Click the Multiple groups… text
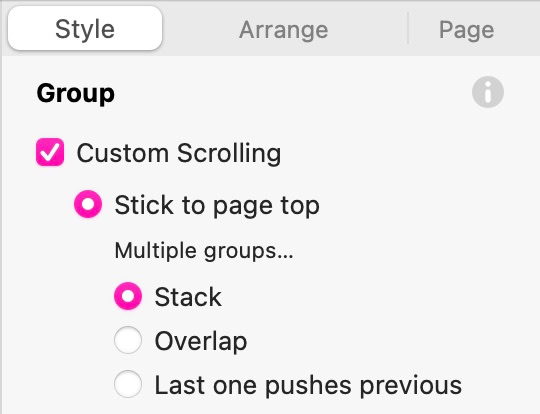The height and width of the screenshot is (414, 540). point(204,251)
